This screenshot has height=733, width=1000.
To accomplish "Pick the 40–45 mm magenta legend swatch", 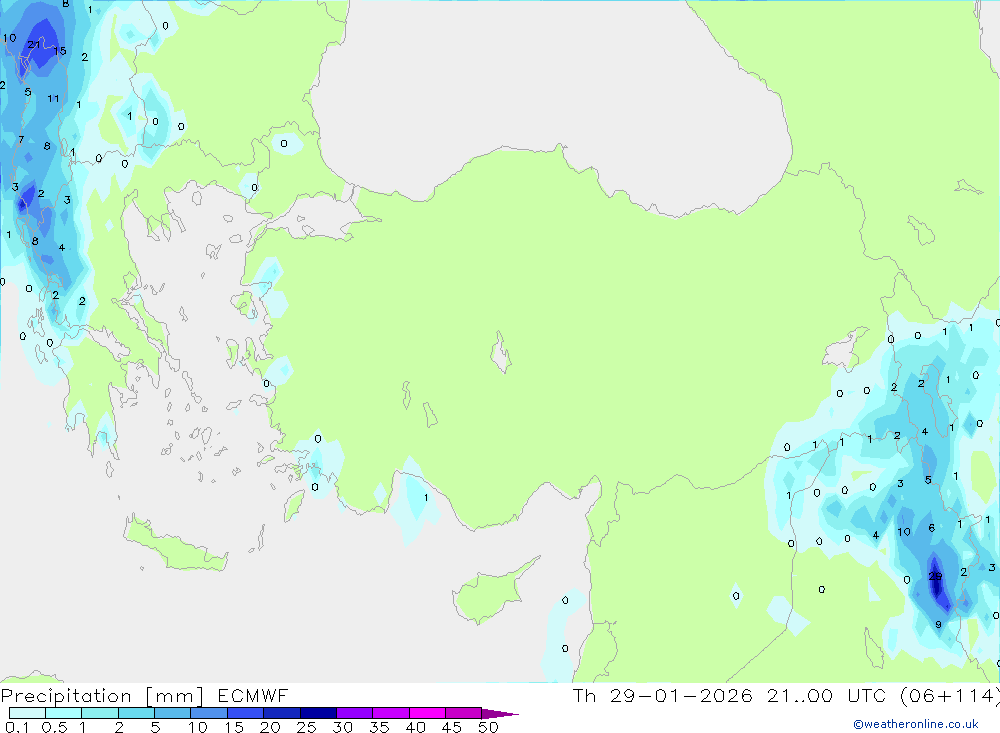I will click(x=427, y=713).
